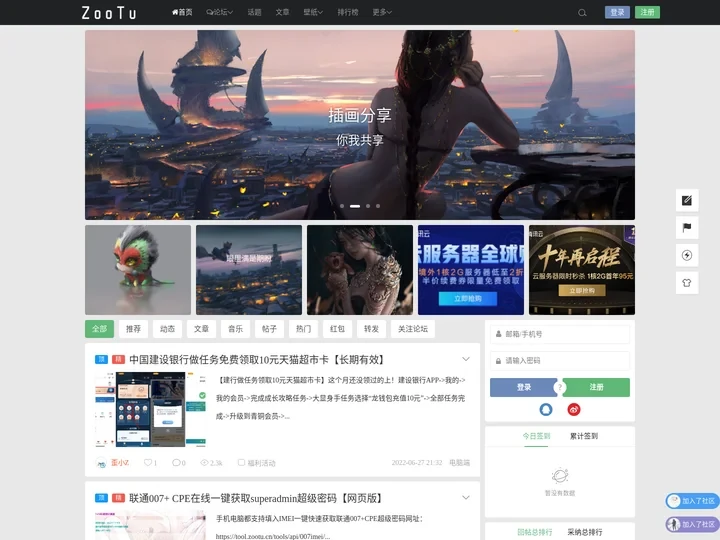Viewport: 720px width, 540px height.
Task: Select third carousel indicator dot
Action: pos(368,206)
